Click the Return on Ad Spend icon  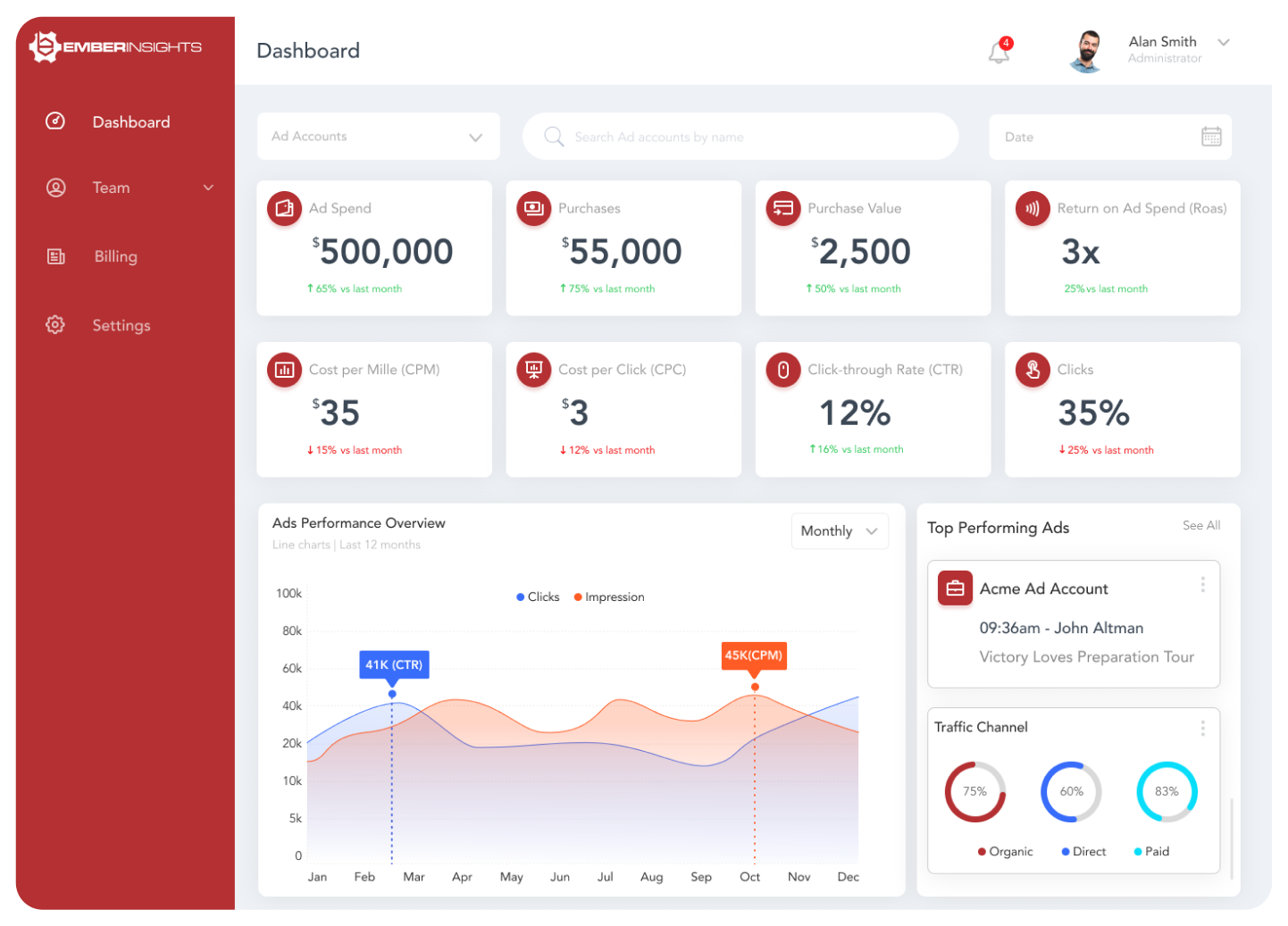coord(1033,208)
